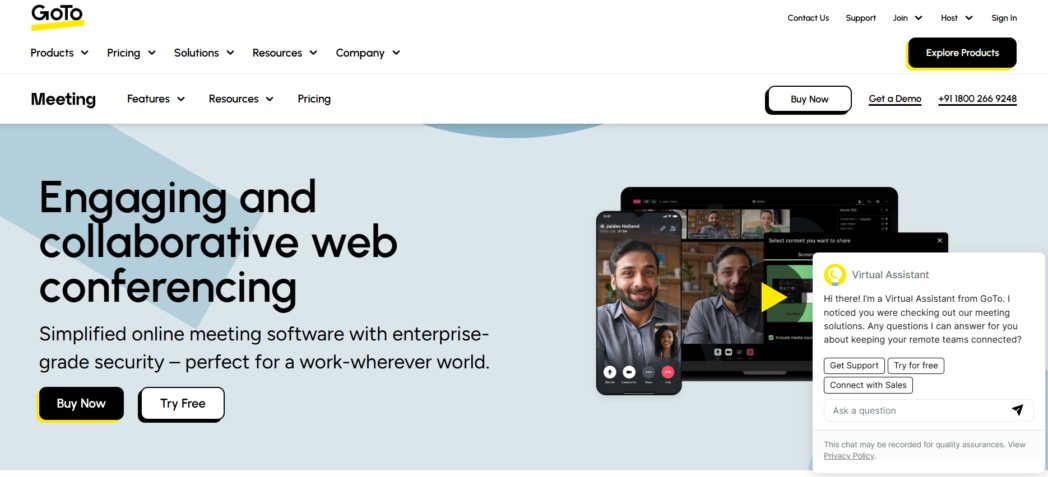Open Contact Us link
1048x477 pixels.
coord(808,18)
